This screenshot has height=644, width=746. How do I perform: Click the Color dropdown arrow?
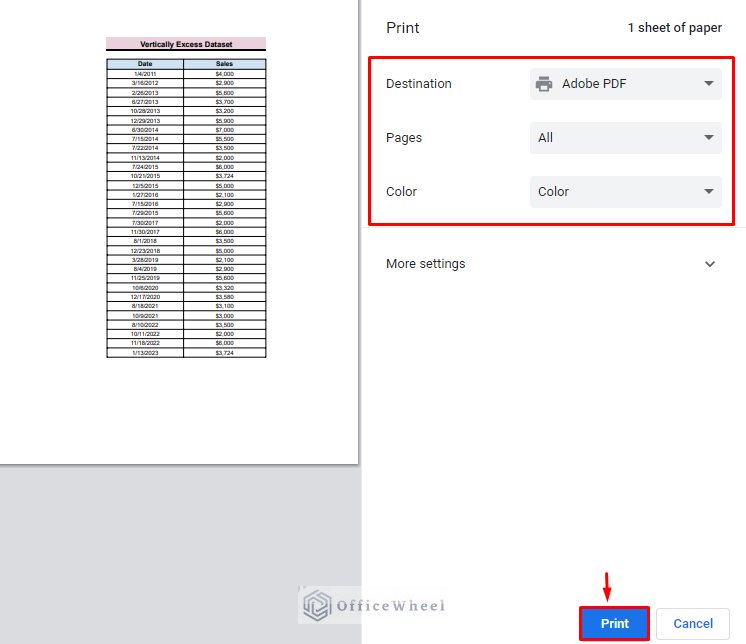[x=708, y=192]
